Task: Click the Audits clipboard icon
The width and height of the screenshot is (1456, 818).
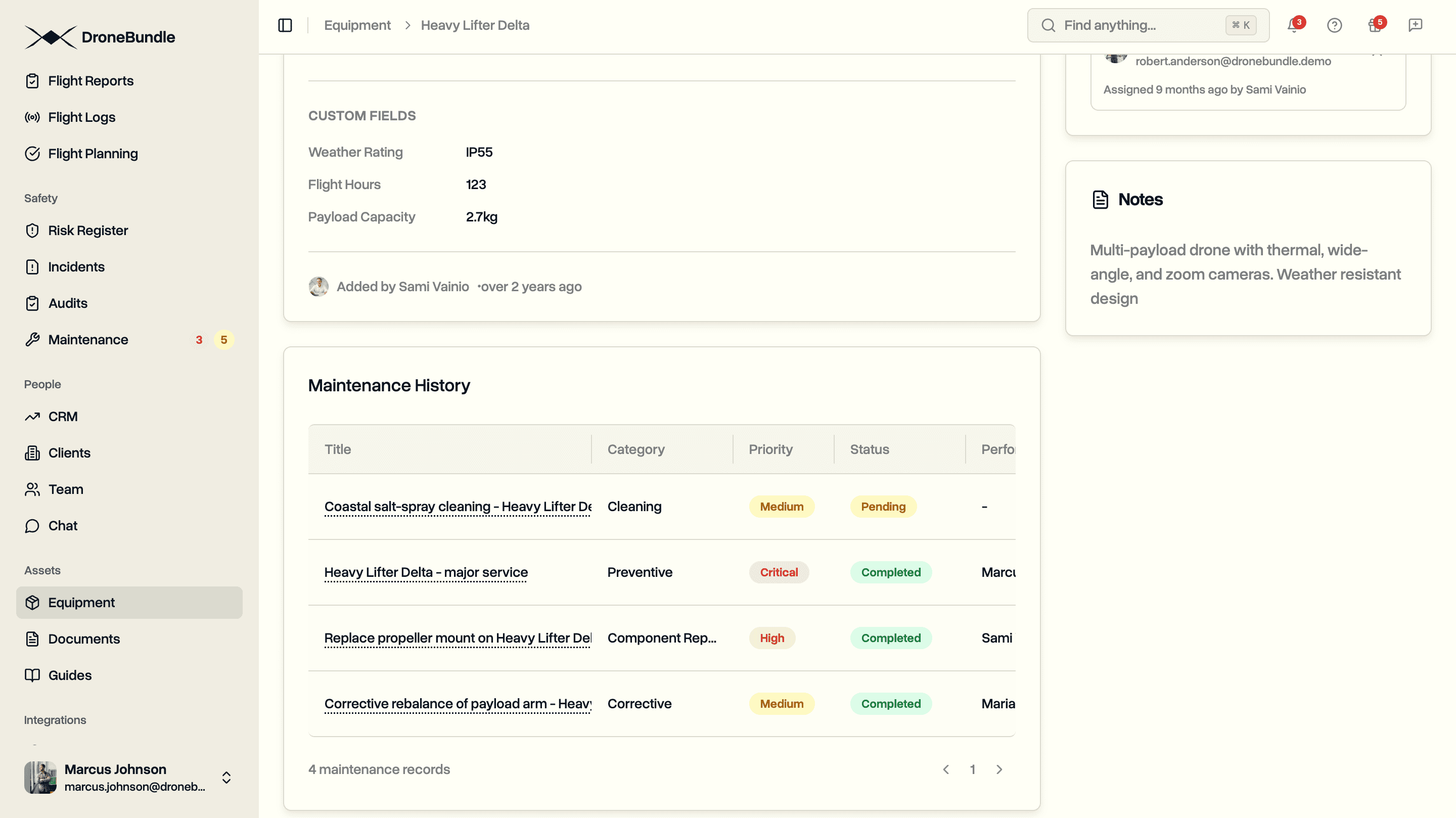Action: (x=32, y=303)
